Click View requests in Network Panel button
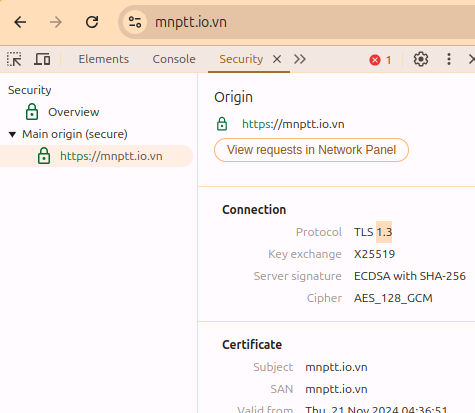 coord(311,150)
